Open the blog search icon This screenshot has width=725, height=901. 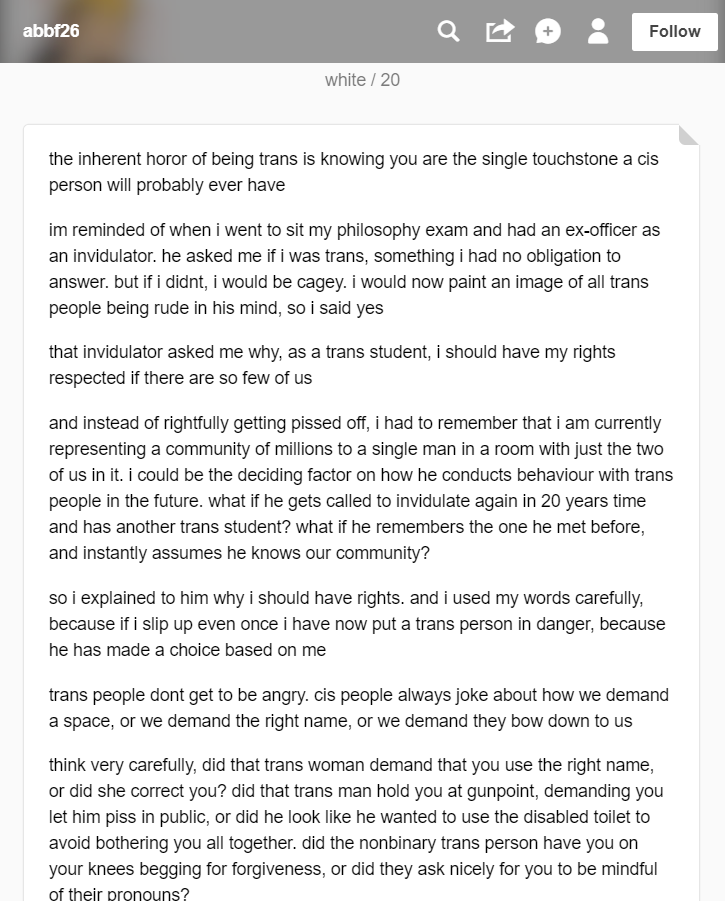[448, 31]
